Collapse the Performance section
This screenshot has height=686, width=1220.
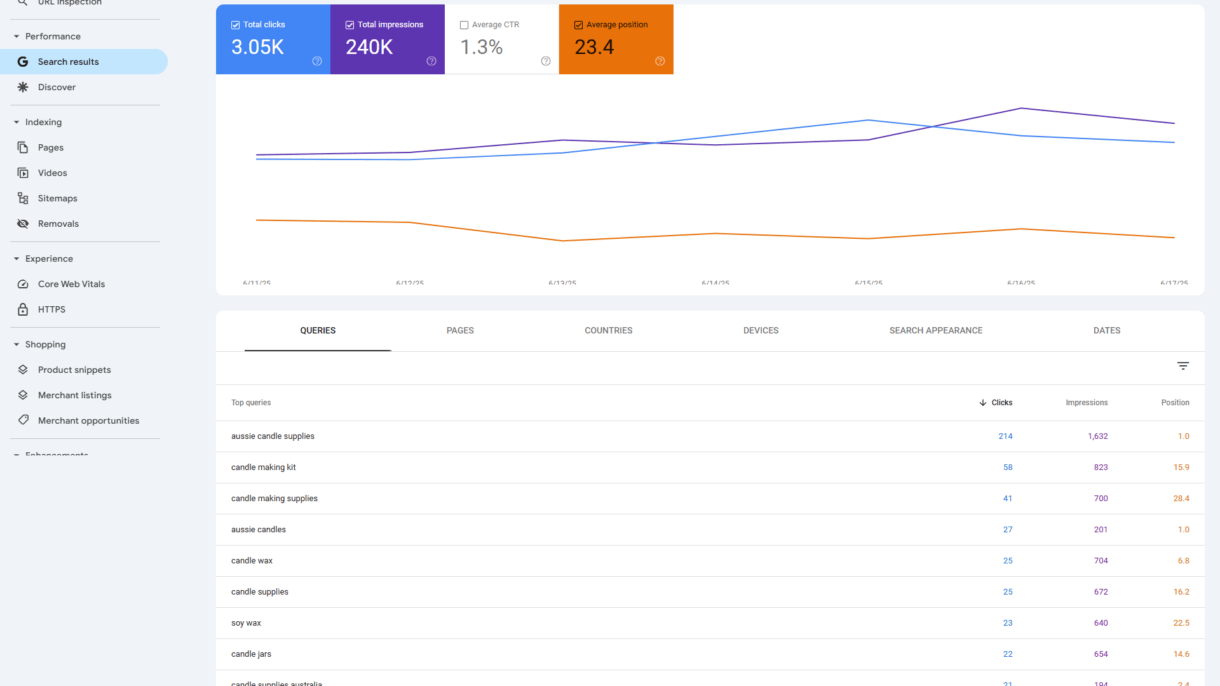(x=16, y=37)
